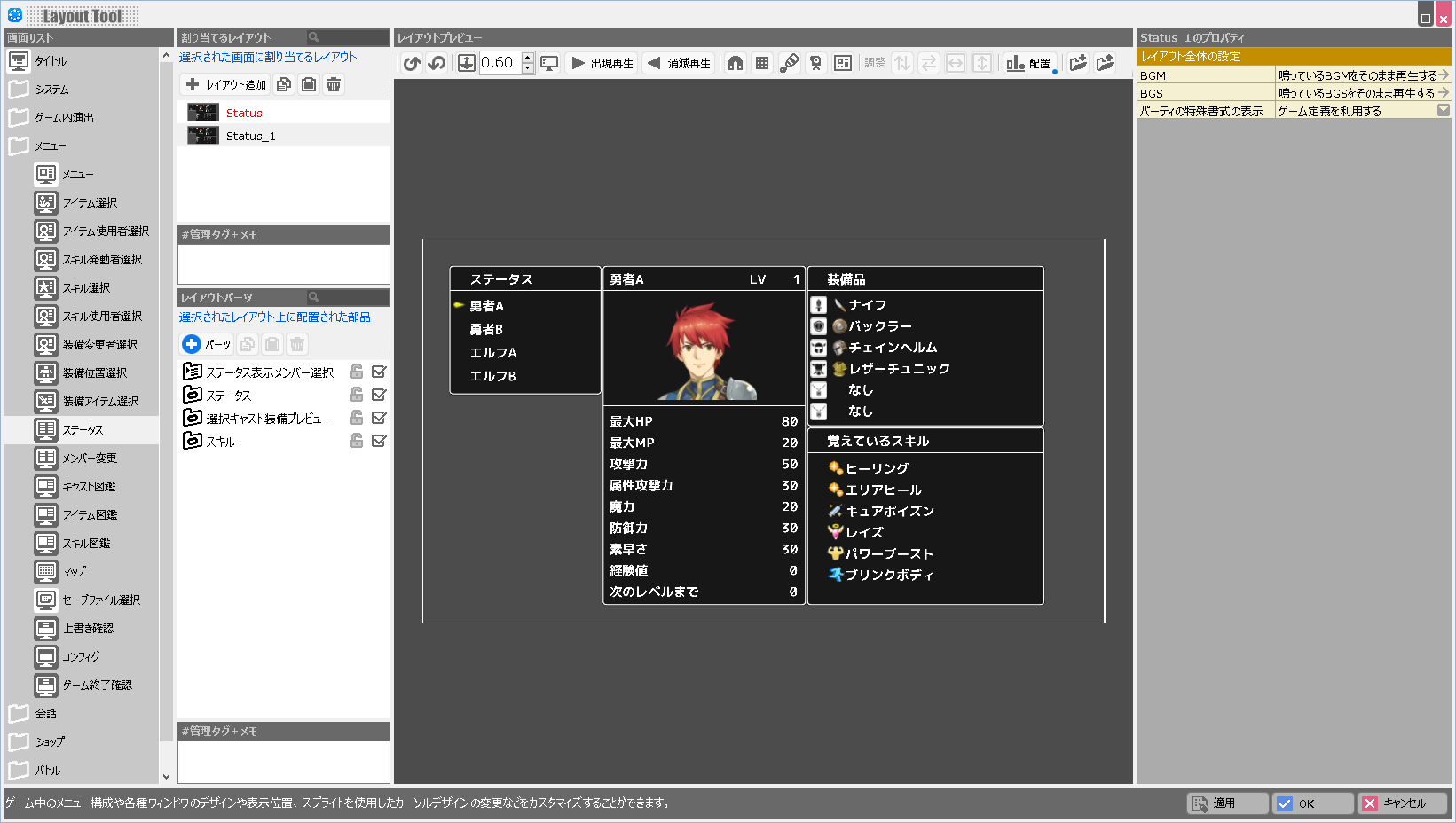Viewport: 1456px width, 823px height.
Task: Delete layout with the trash icon
Action: tap(334, 84)
